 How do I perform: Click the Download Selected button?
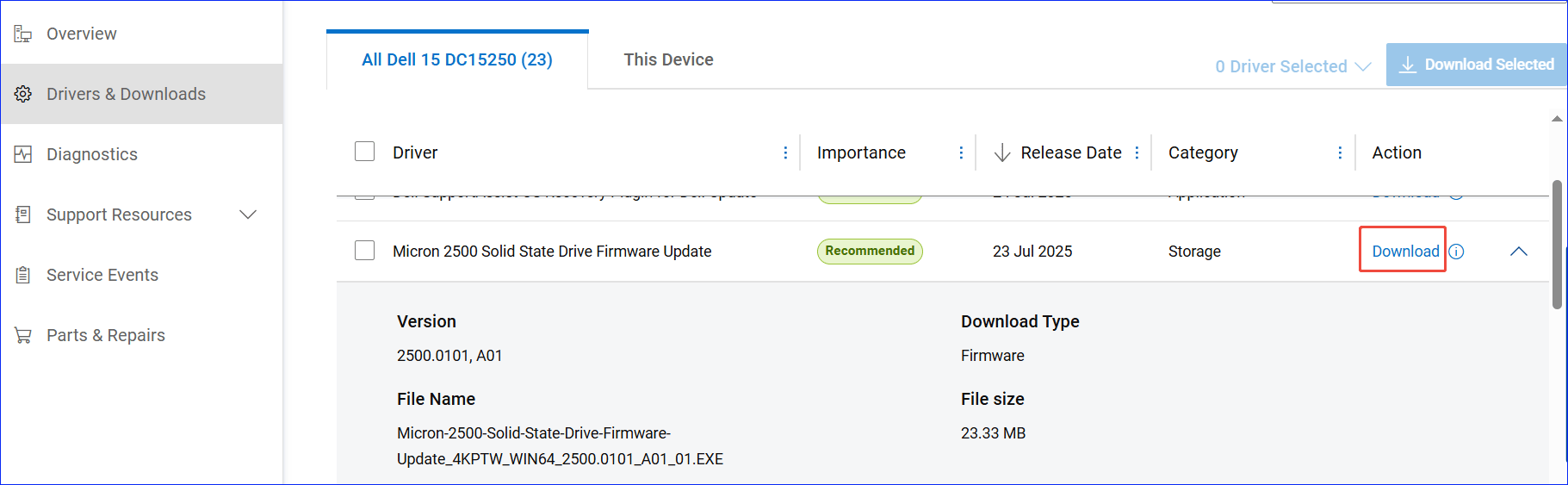tap(1478, 65)
